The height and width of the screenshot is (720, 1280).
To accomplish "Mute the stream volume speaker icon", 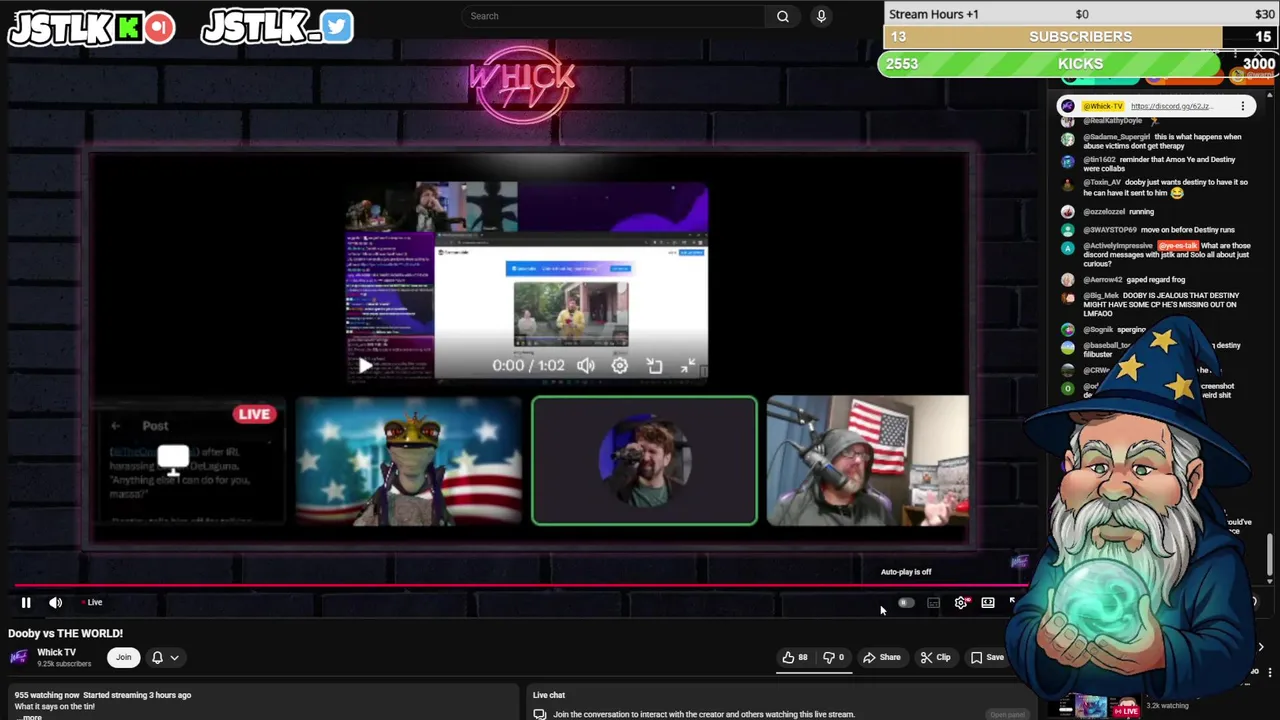I will [56, 602].
